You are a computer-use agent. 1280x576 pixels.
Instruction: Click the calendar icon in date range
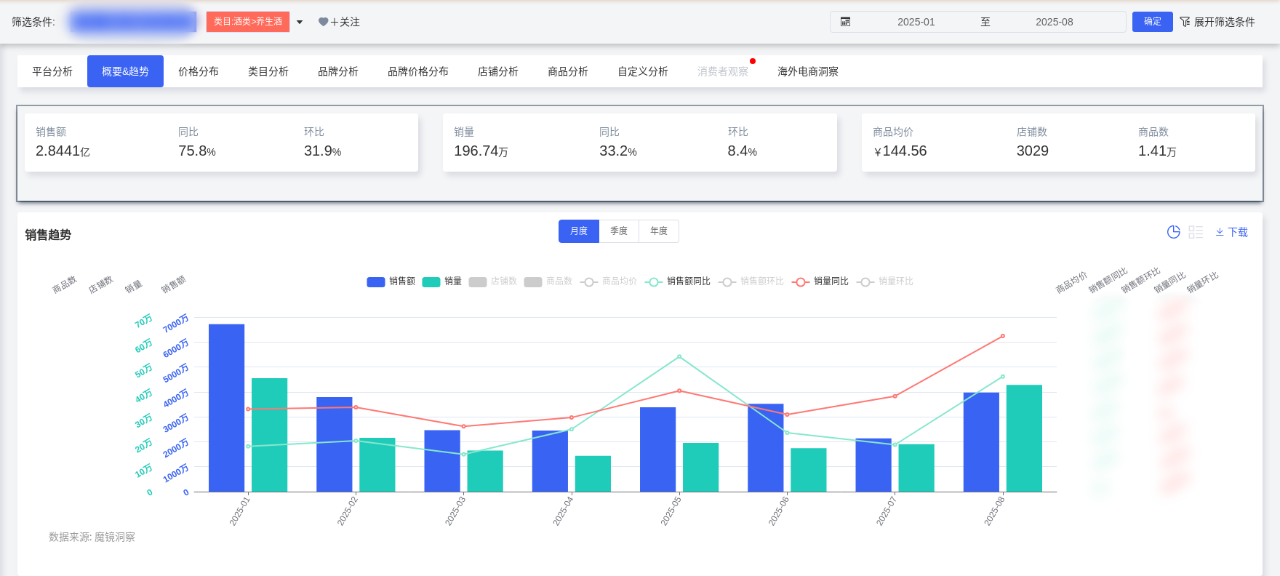[x=845, y=22]
